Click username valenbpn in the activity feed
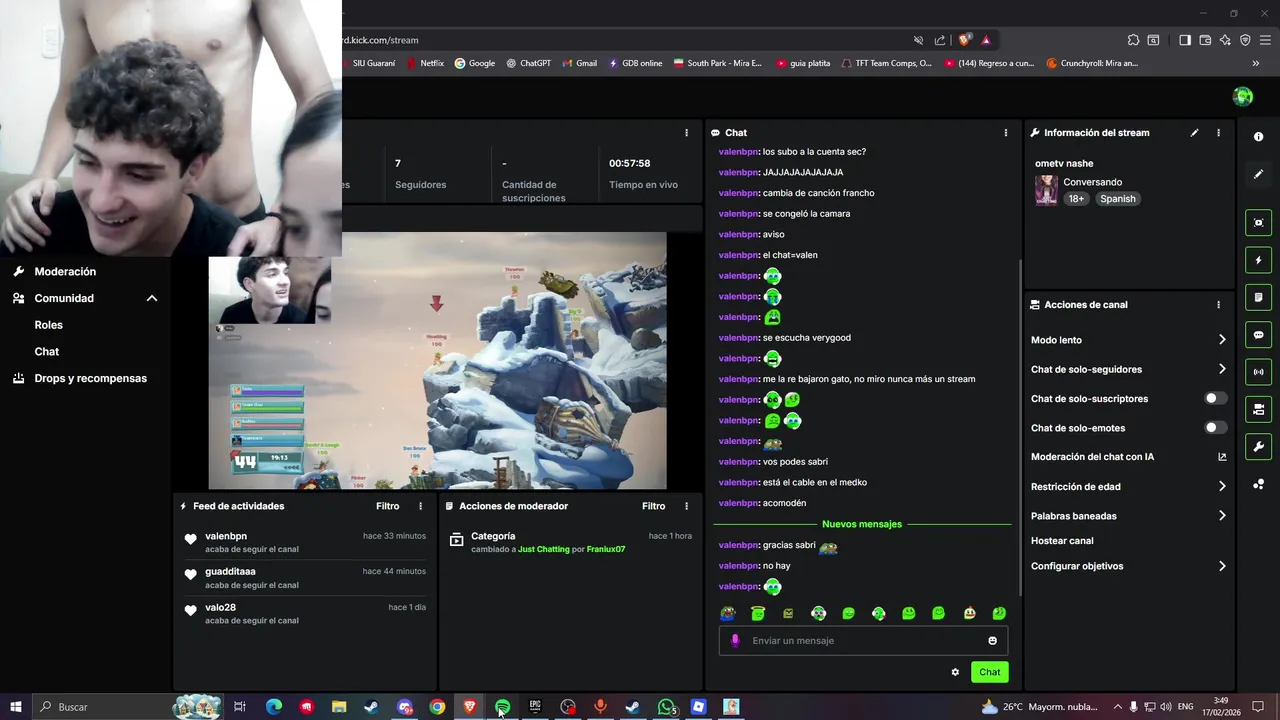Screen dimensions: 1280x720 click(x=226, y=536)
